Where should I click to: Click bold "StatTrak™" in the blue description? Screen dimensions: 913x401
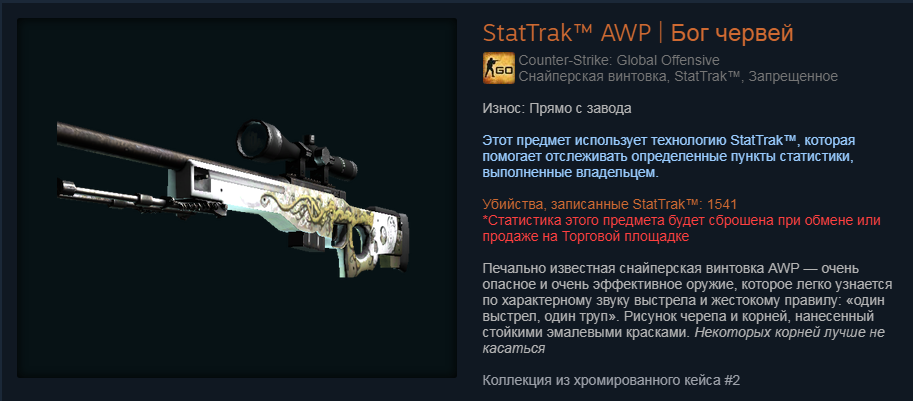[x=764, y=141]
